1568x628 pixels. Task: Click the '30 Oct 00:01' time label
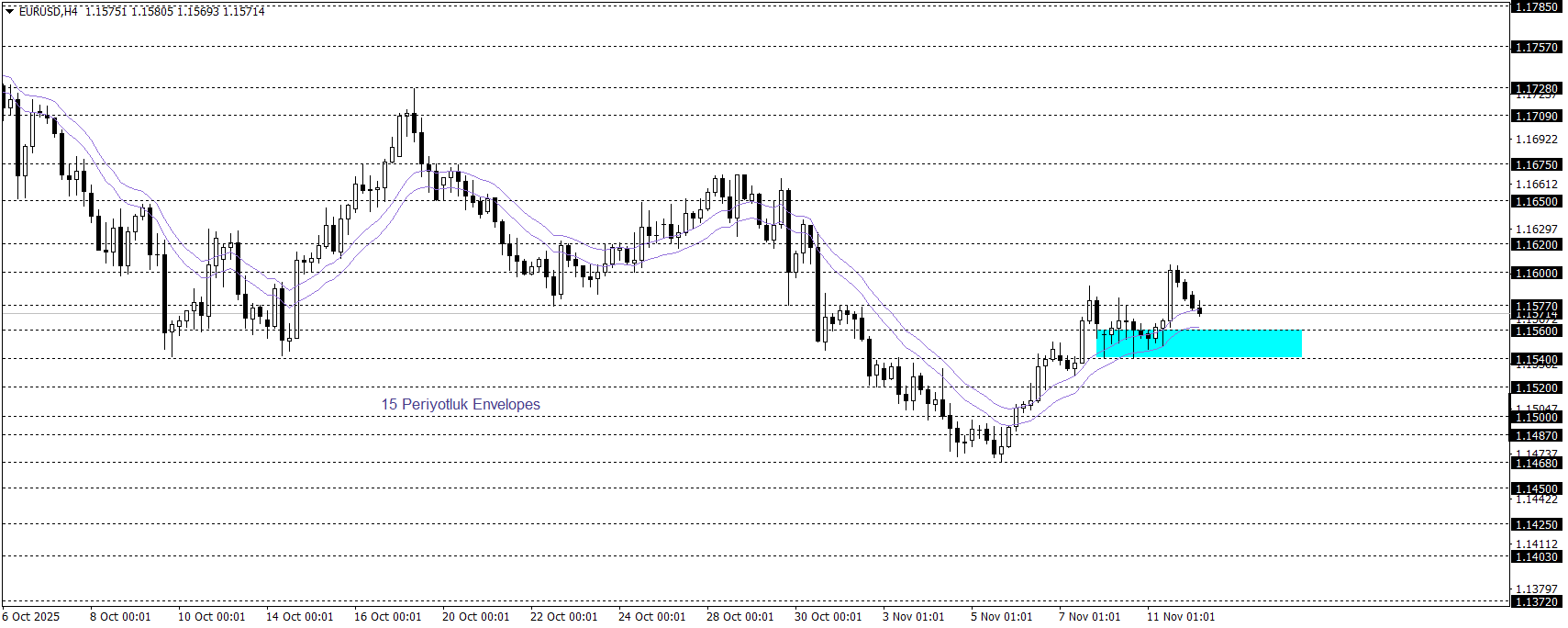click(x=828, y=617)
